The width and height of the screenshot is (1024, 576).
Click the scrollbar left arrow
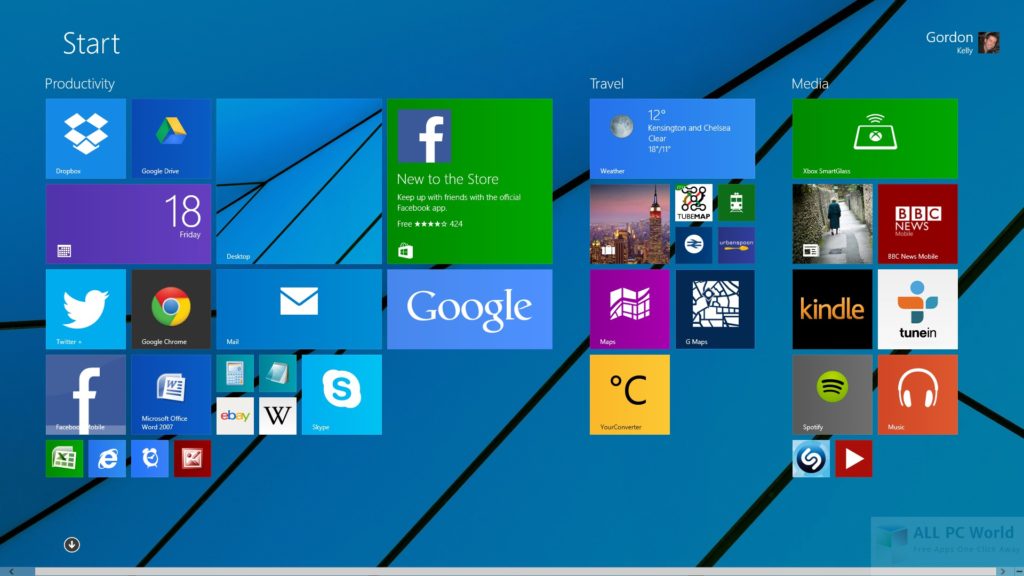click(11, 571)
